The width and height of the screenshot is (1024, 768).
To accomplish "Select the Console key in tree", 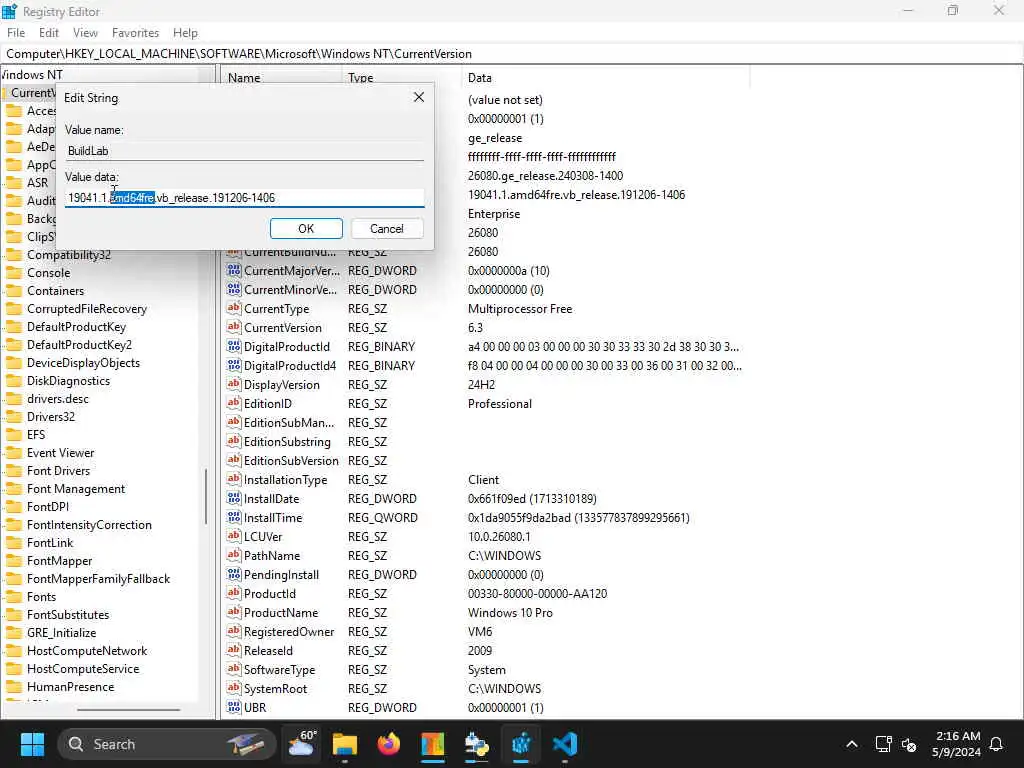I will [48, 272].
